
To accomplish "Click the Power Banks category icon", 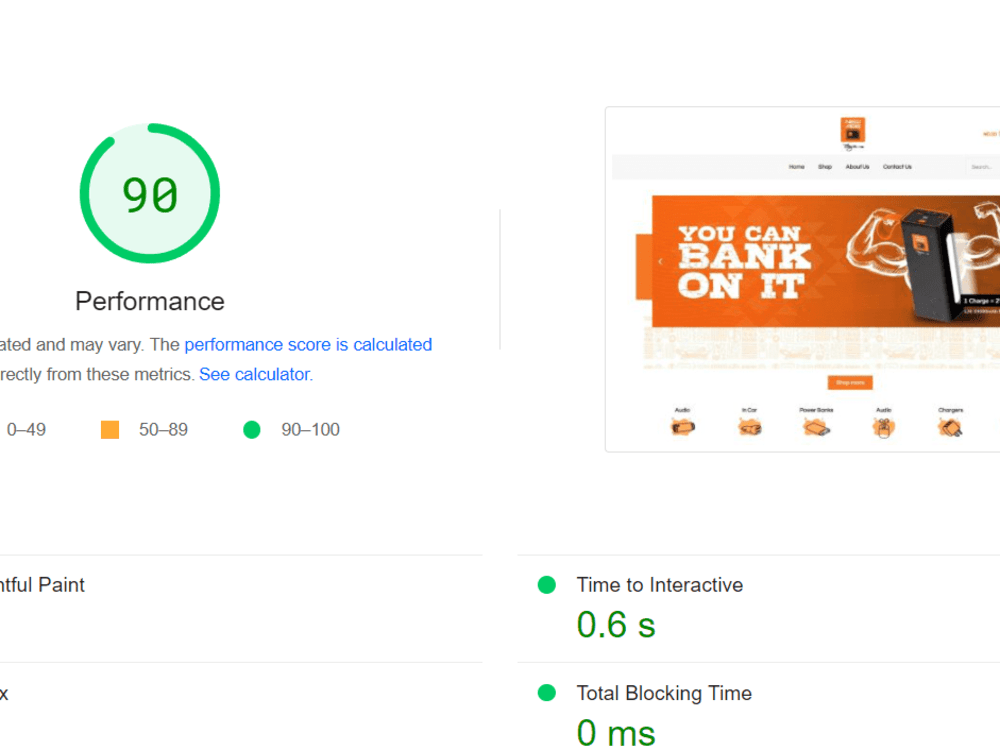I will click(x=816, y=427).
